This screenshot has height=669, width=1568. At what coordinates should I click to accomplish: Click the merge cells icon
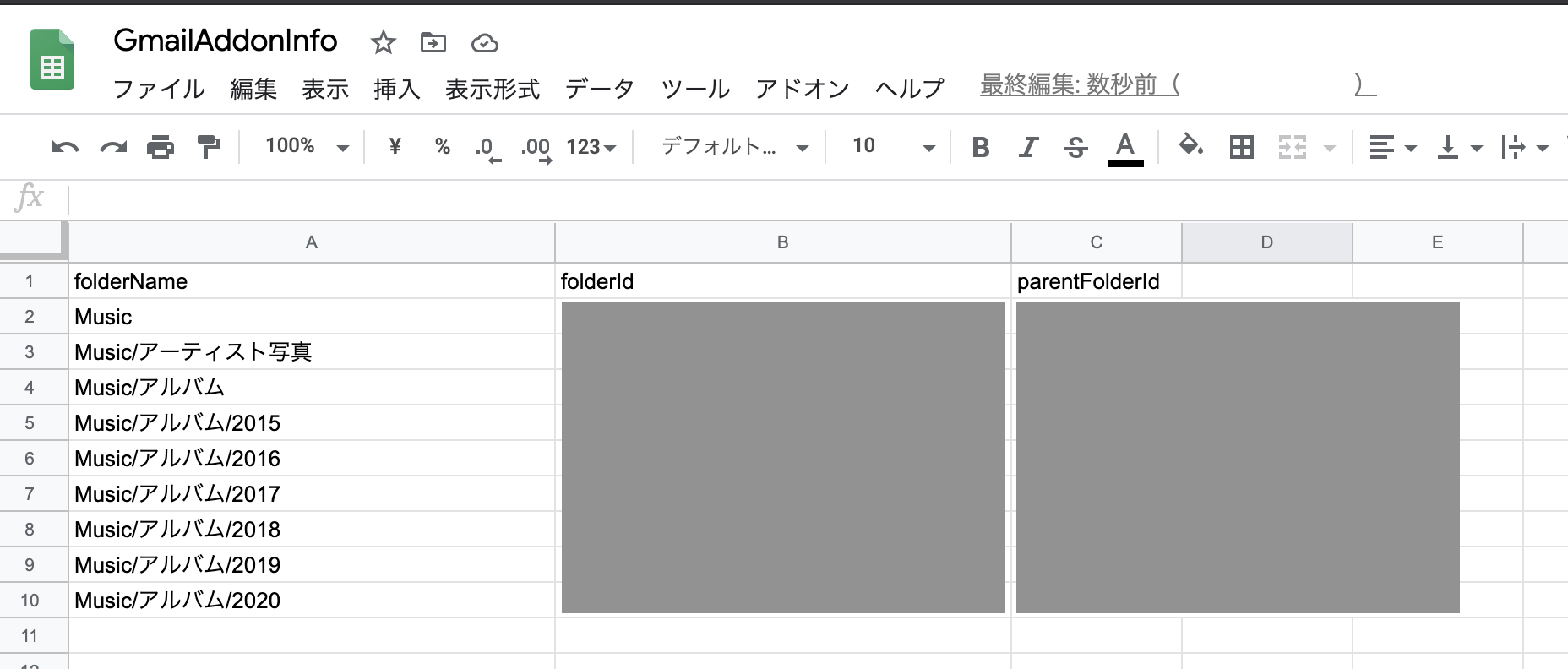(1292, 148)
